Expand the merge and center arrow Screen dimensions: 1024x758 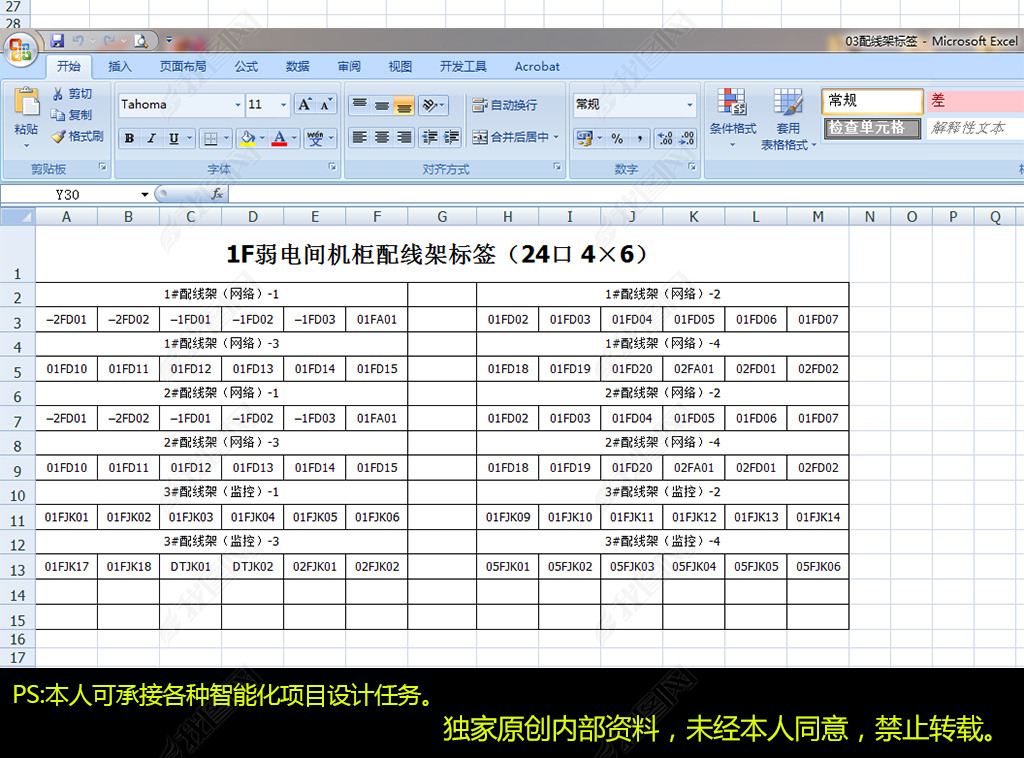(556, 137)
